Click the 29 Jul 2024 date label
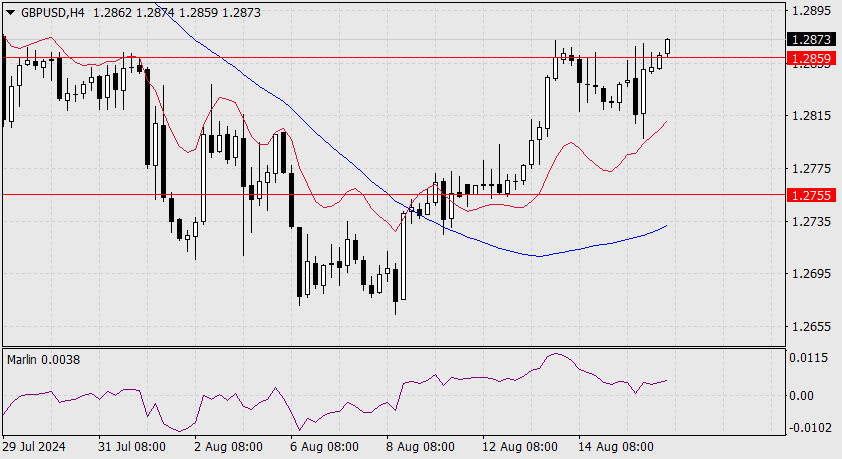Screen dimensions: 842x459 tap(34, 447)
